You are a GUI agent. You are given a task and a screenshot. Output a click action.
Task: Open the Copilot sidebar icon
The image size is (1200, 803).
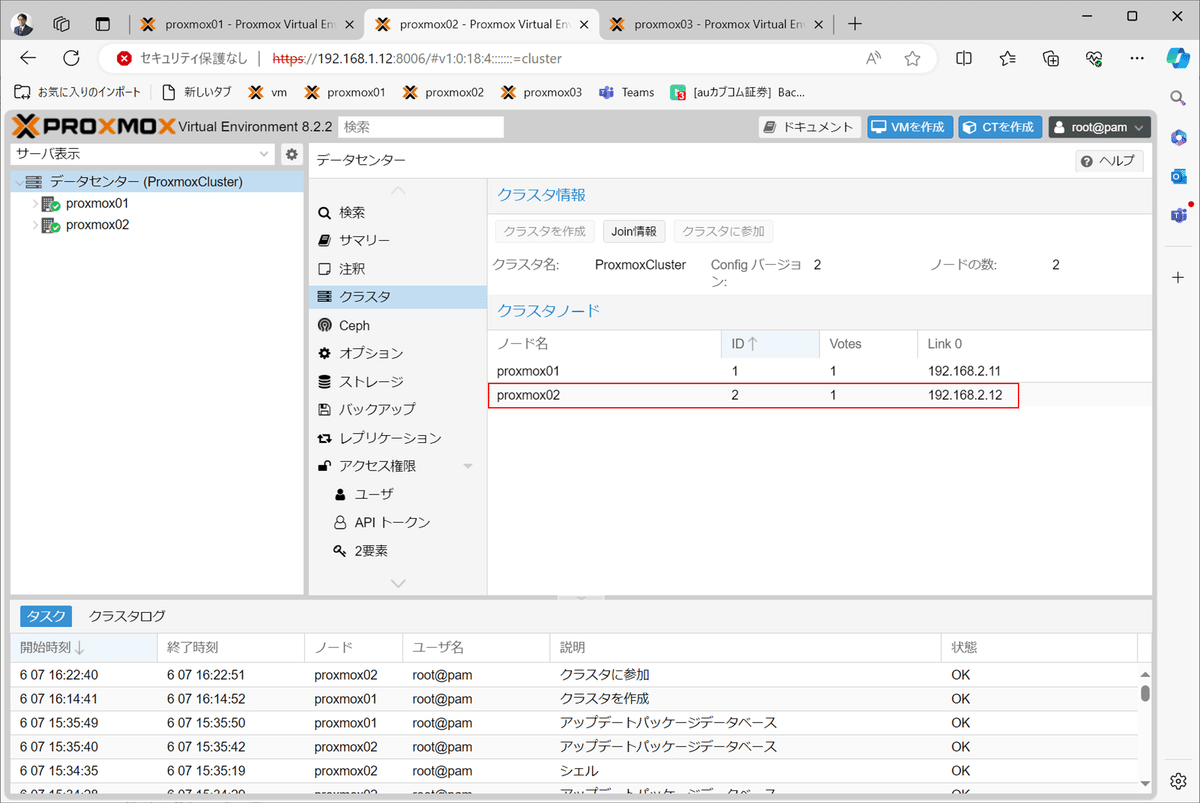click(1178, 58)
